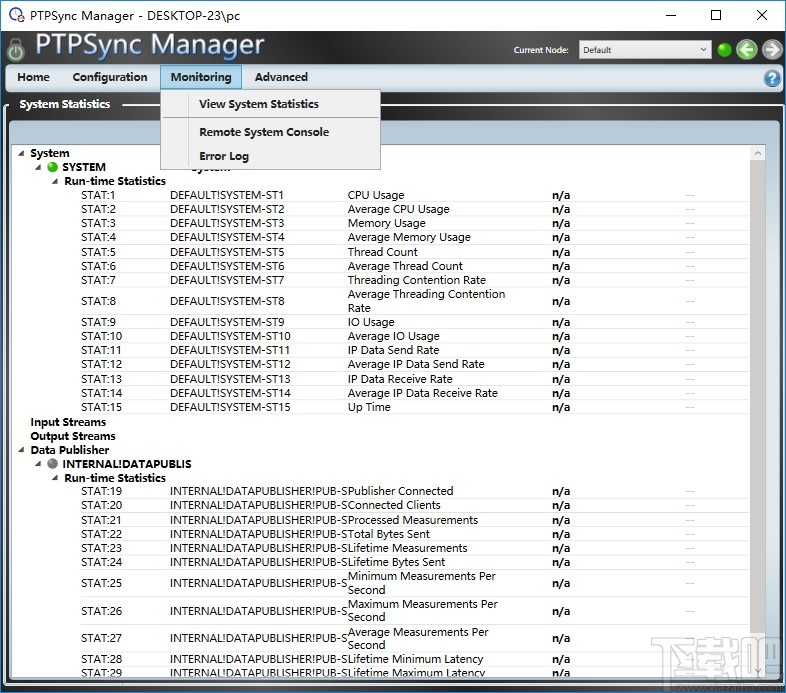786x693 pixels.
Task: Click the green status dot beside SYSTEM
Action: pyautogui.click(x=53, y=167)
